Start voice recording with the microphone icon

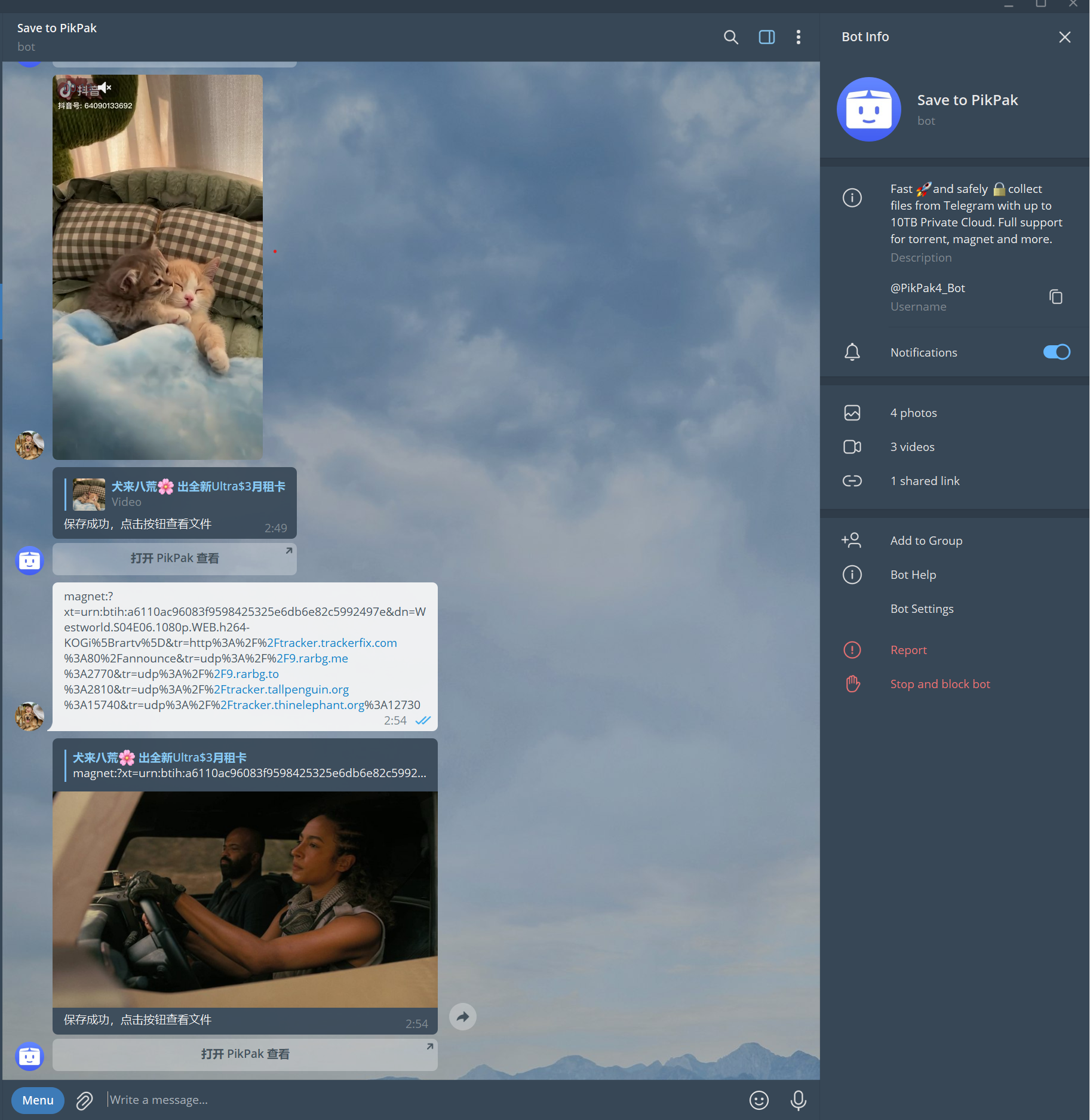(799, 1100)
